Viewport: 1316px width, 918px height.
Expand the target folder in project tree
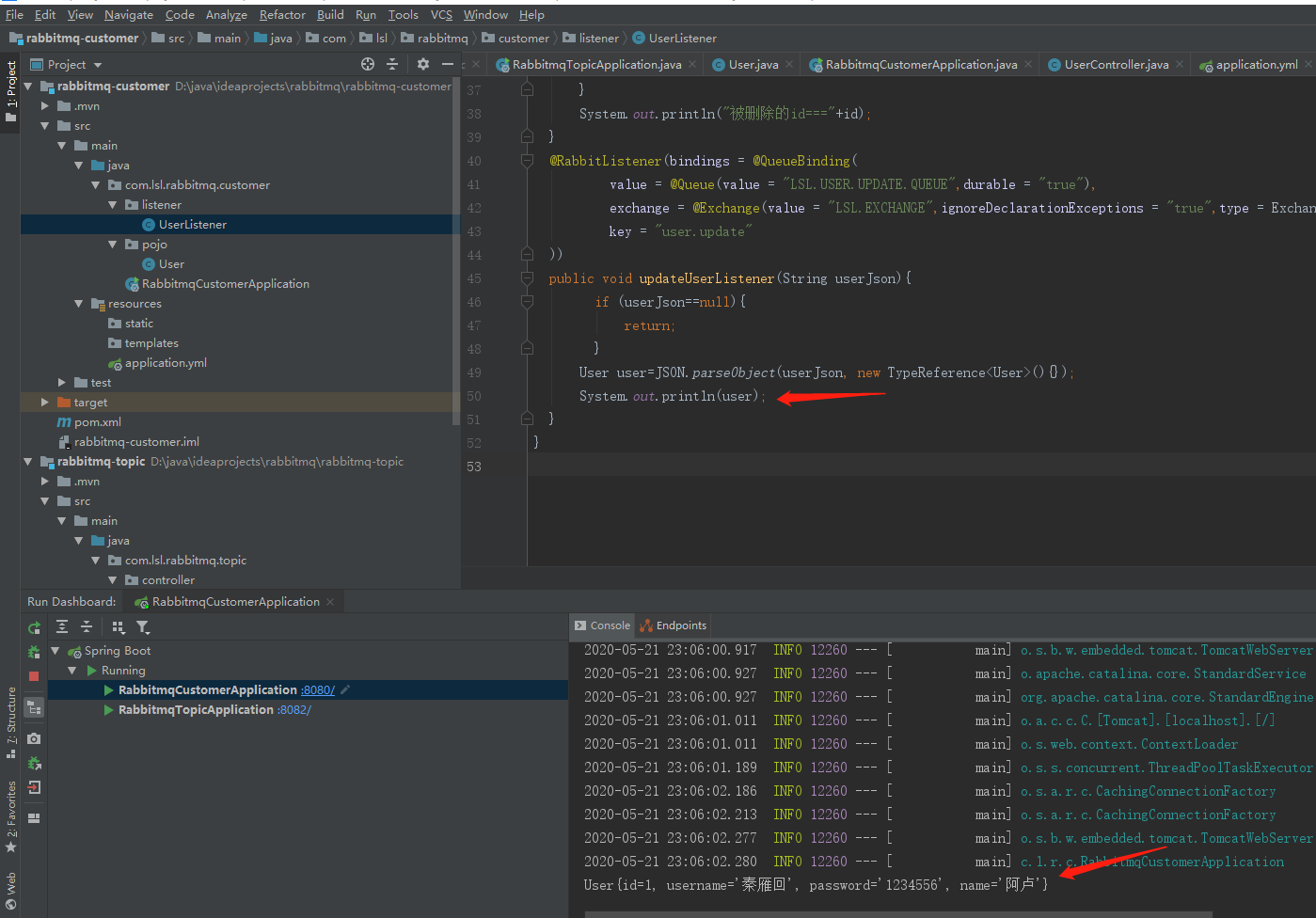(44, 403)
